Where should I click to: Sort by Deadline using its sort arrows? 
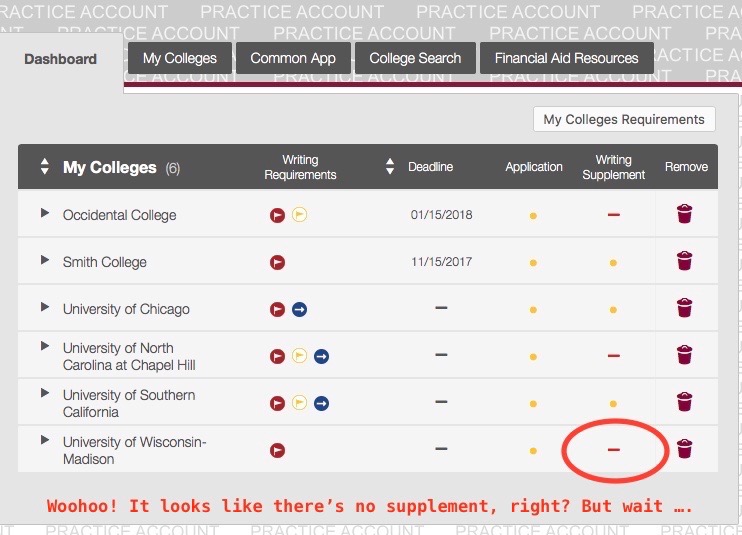(390, 167)
